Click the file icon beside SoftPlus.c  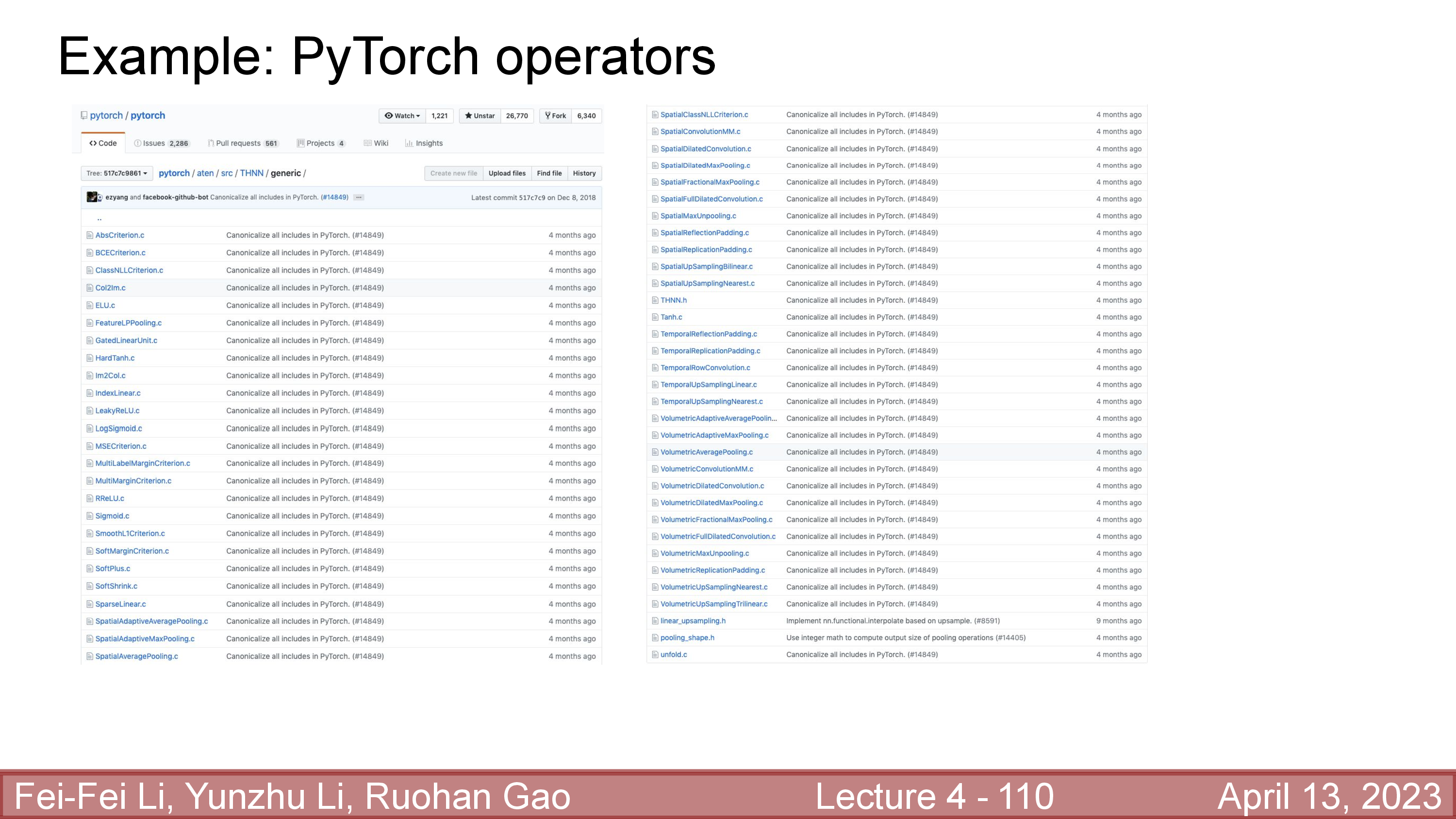click(89, 569)
